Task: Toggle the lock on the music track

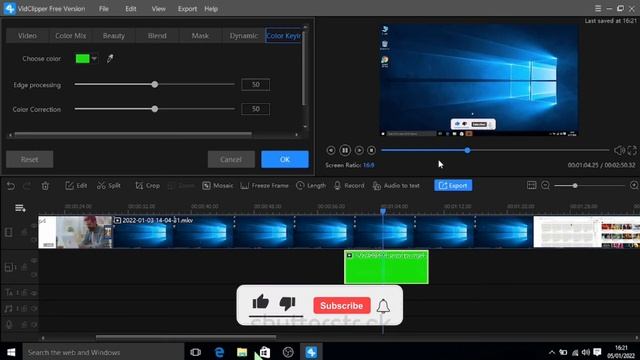Action: tap(24, 309)
